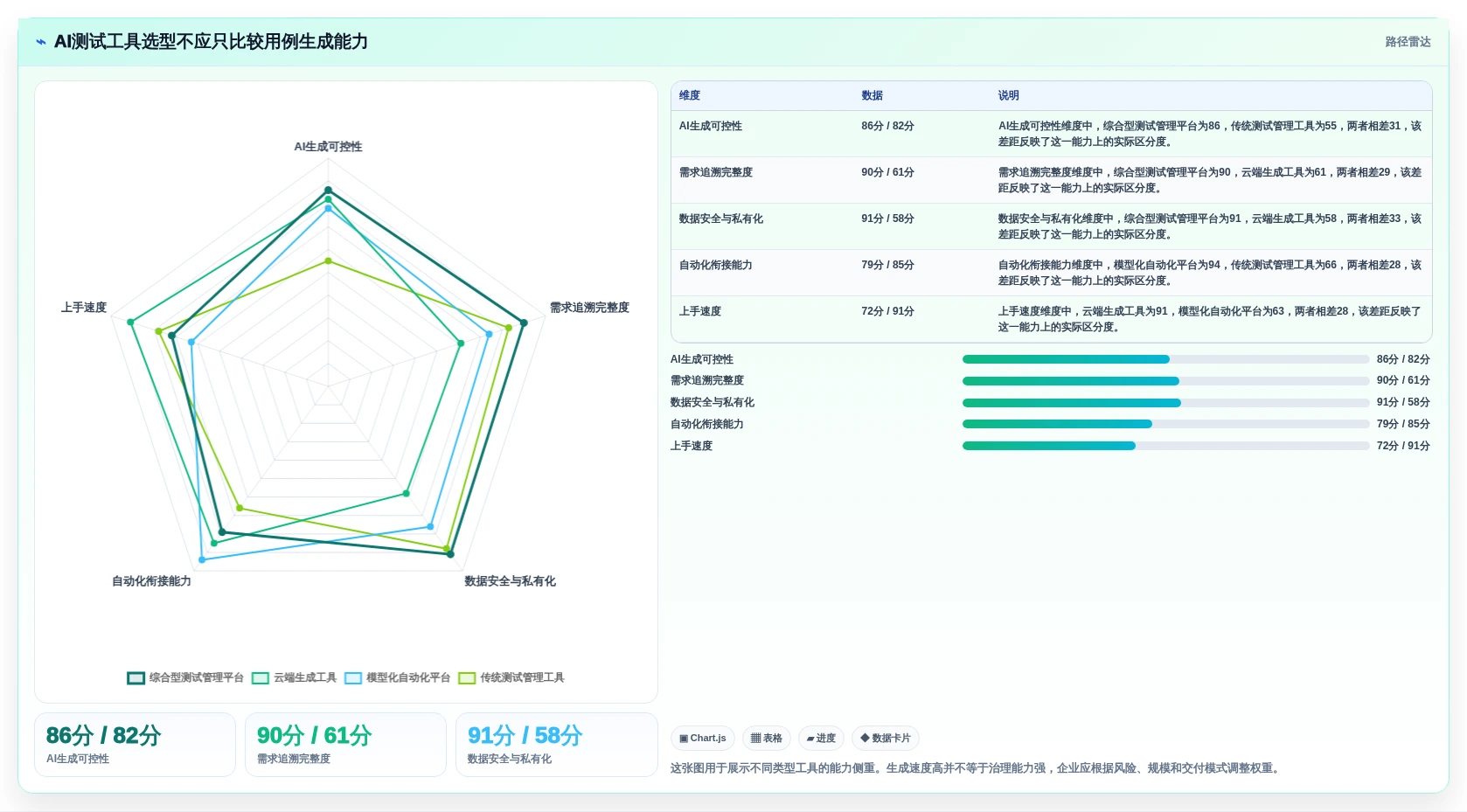
Task: Click the 数据安全与私有化 progress bar
Action: (x=1165, y=403)
